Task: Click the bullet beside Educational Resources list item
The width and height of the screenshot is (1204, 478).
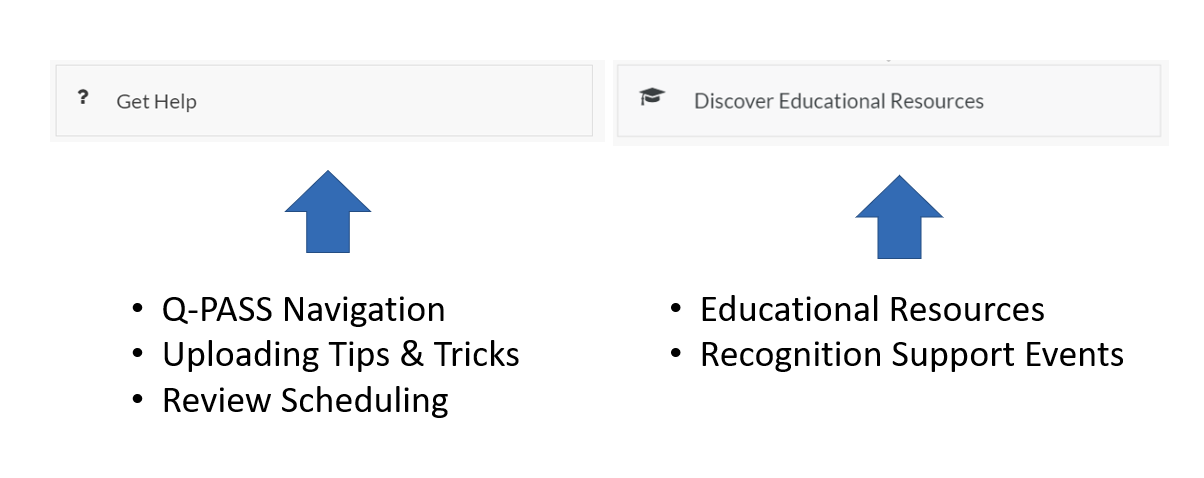Action: click(x=675, y=310)
